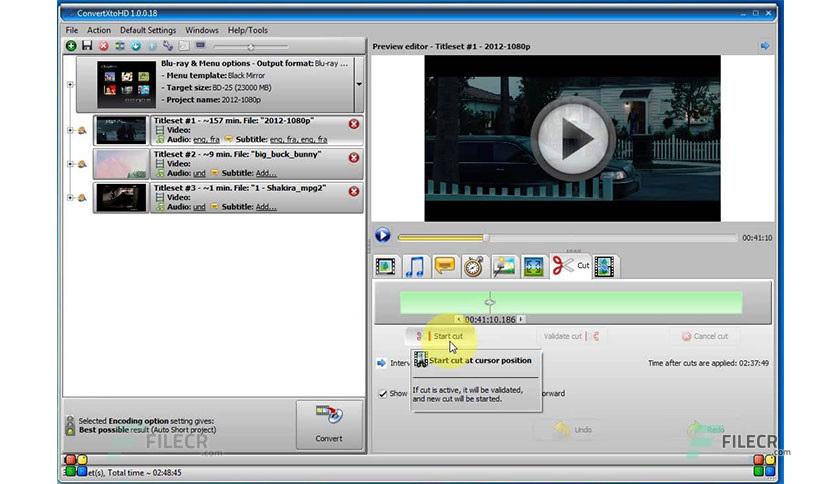
Task: Open the Action menu
Action: 99,30
